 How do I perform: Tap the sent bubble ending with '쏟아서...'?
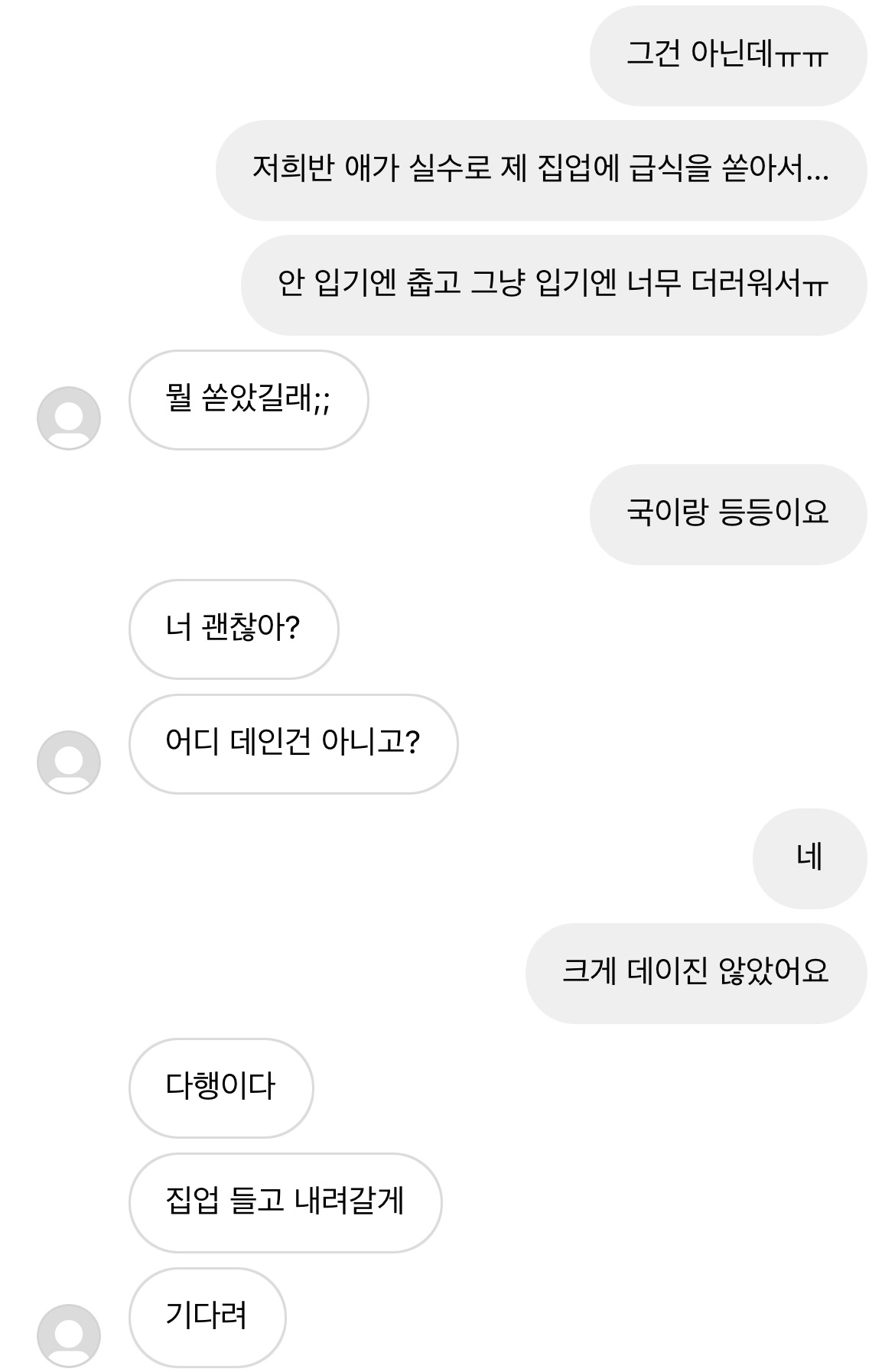[x=541, y=170]
